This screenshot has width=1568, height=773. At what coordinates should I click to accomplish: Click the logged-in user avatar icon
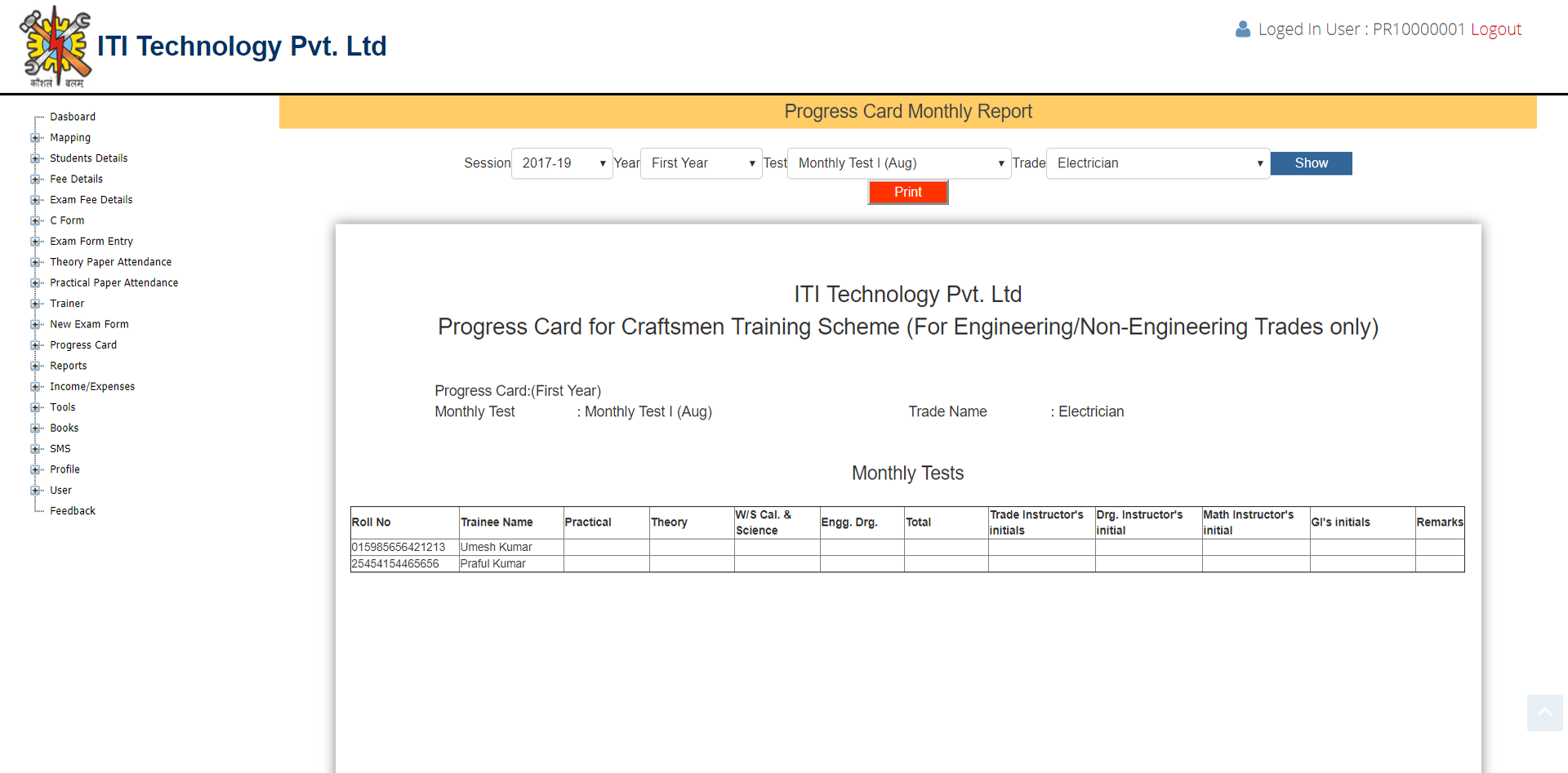coord(1242,29)
